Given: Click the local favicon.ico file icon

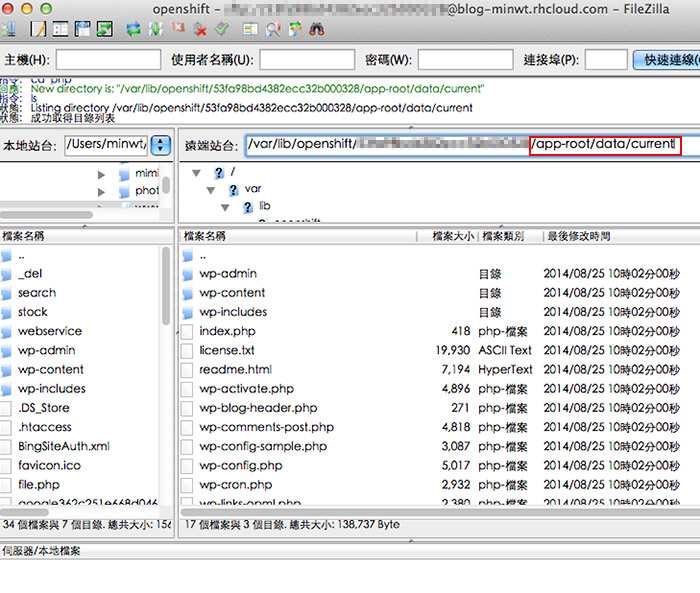Looking at the screenshot, I should [x=6, y=466].
